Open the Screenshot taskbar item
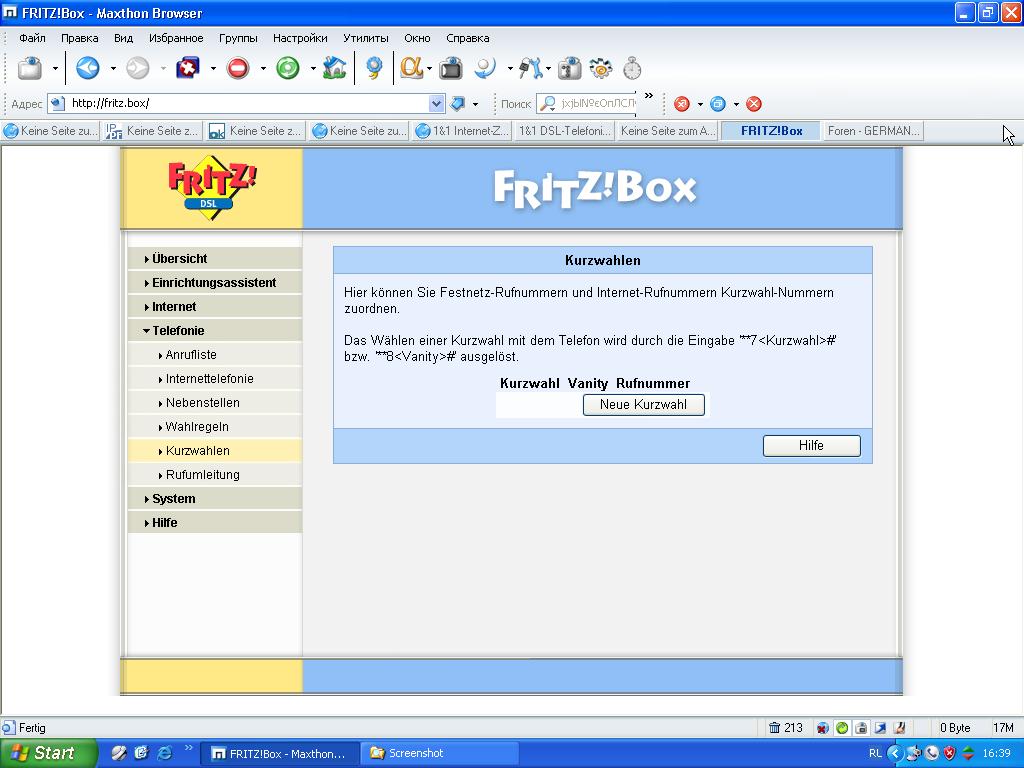Screen dimensions: 1024x768 [441, 753]
